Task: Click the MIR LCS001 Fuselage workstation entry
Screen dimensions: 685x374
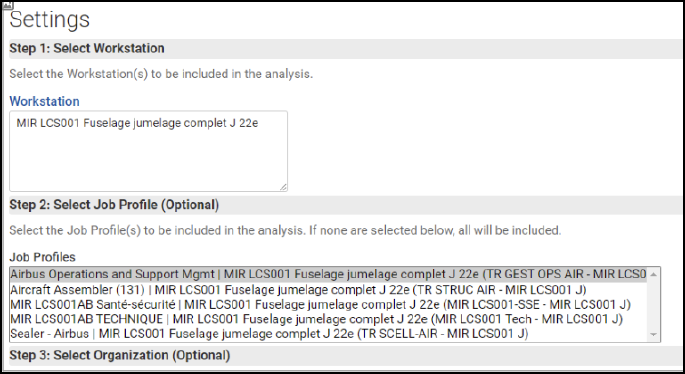Action: 137,123
